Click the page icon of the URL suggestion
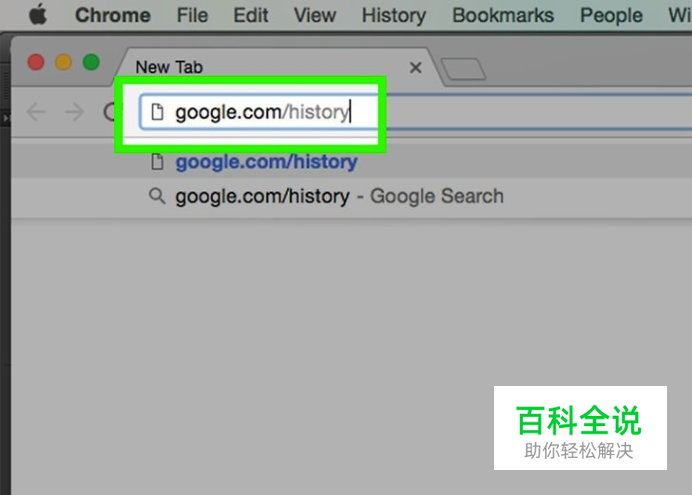 pos(157,162)
